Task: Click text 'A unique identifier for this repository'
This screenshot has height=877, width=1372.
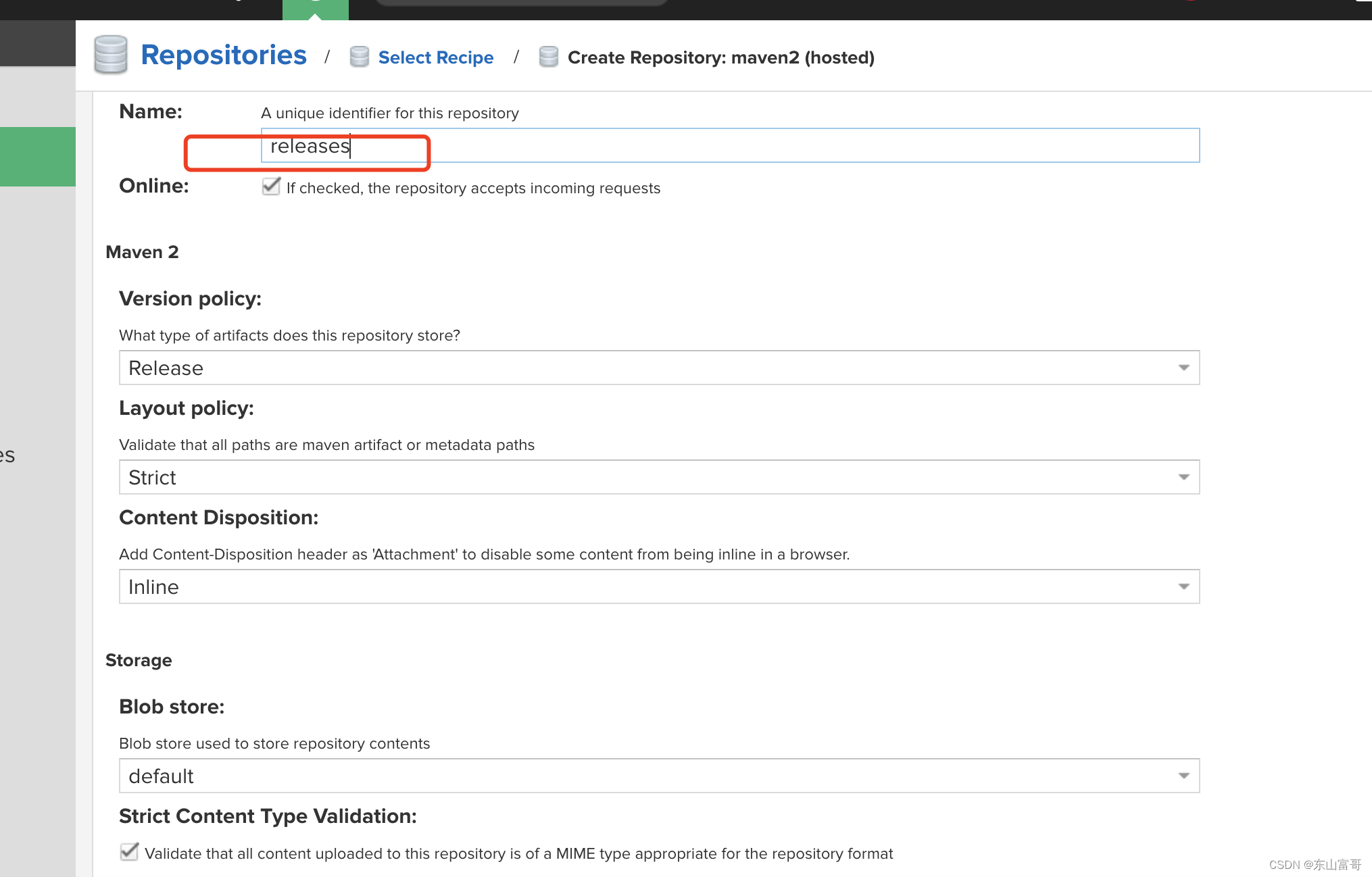Action: (390, 113)
